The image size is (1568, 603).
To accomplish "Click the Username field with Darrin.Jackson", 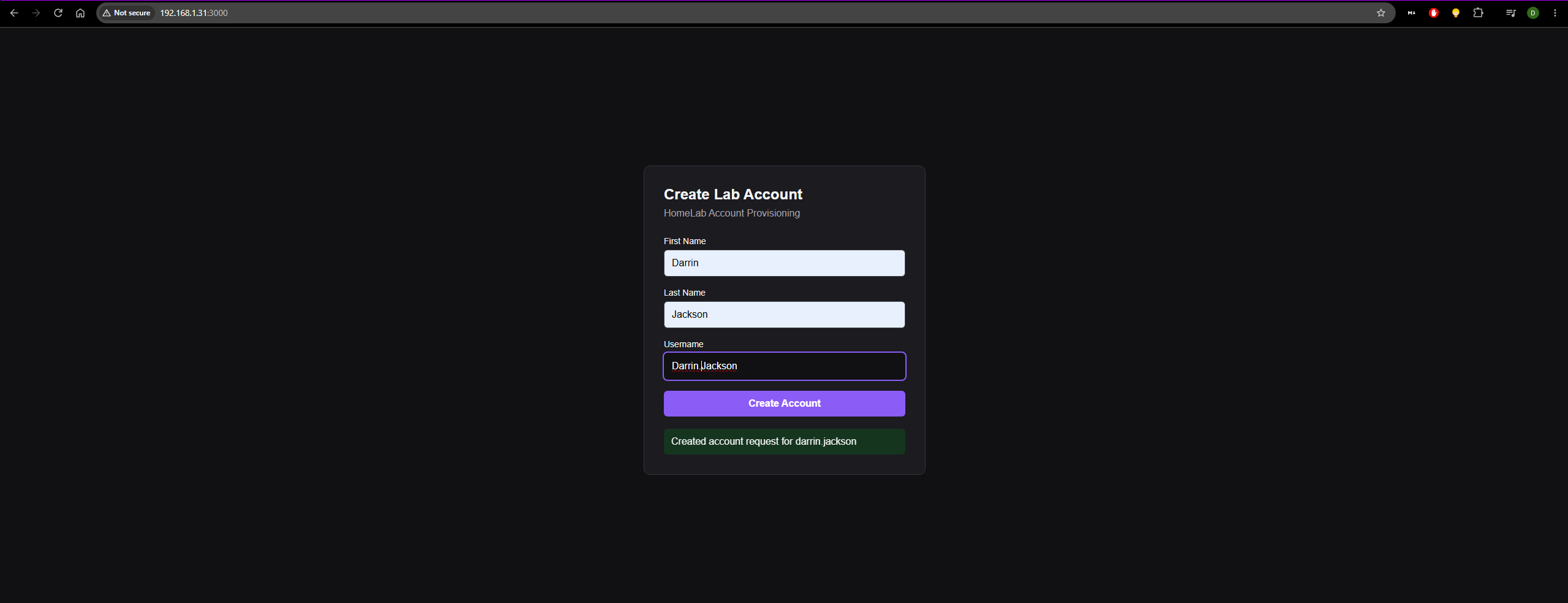I will [784, 366].
